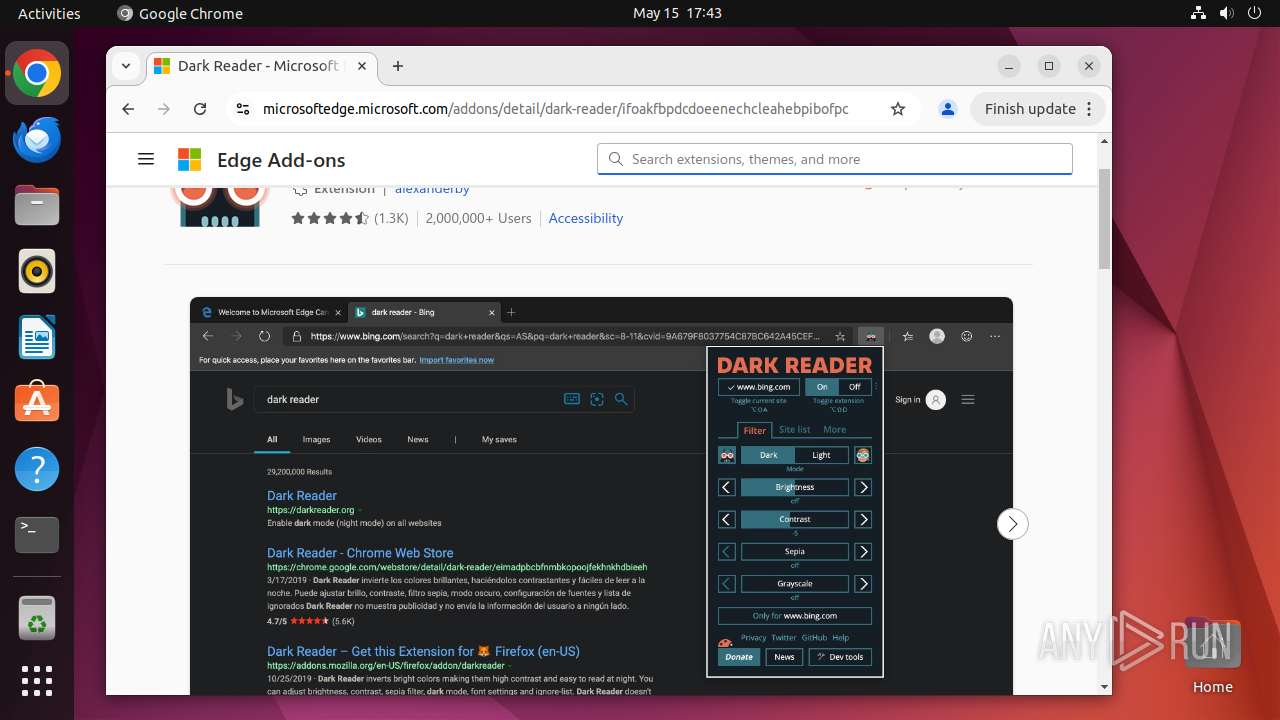Open Accessibility category link
Image resolution: width=1280 pixels, height=720 pixels.
tap(586, 218)
